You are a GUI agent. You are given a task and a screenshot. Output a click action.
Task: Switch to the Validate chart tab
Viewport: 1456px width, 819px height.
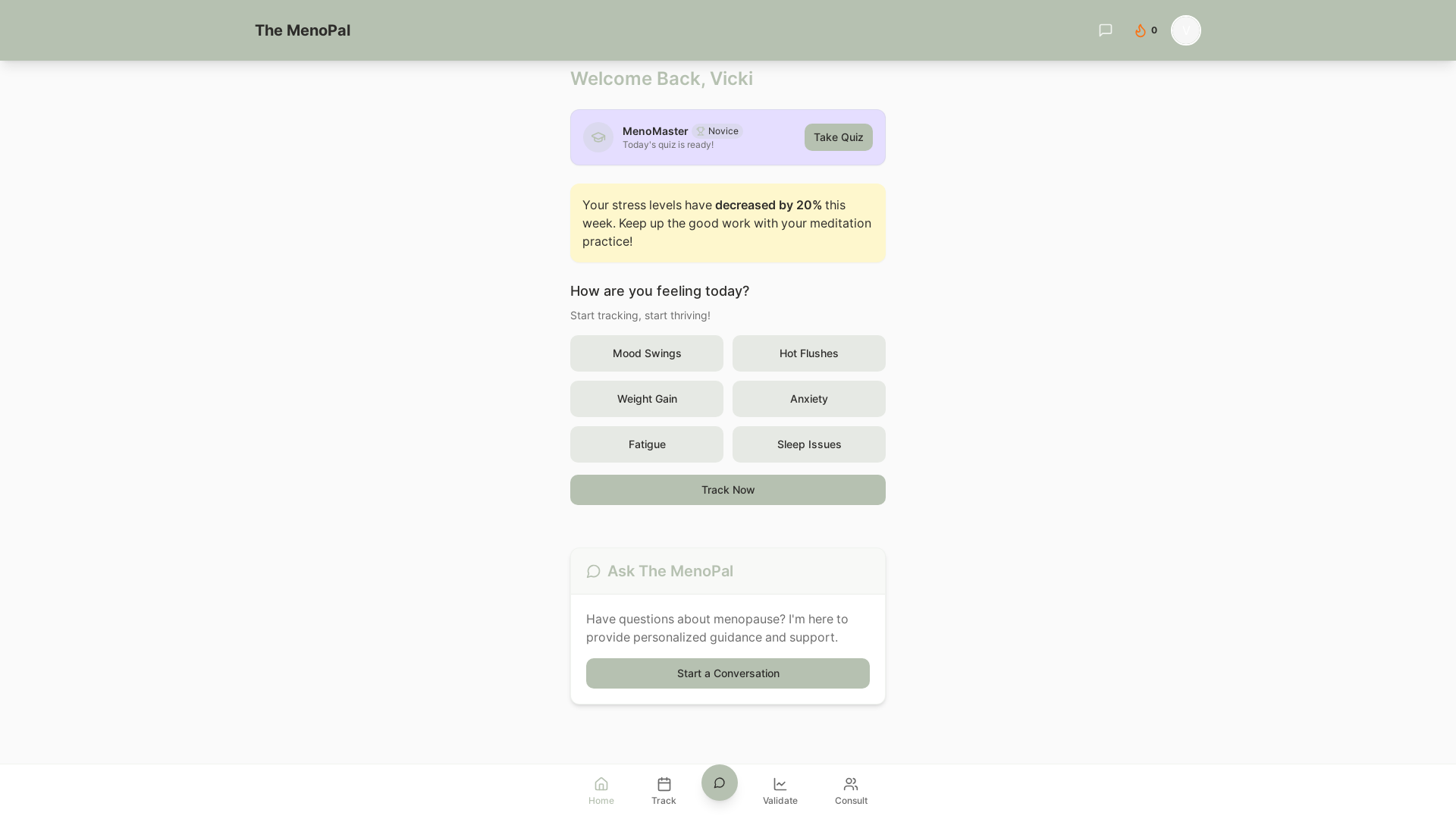(x=780, y=790)
